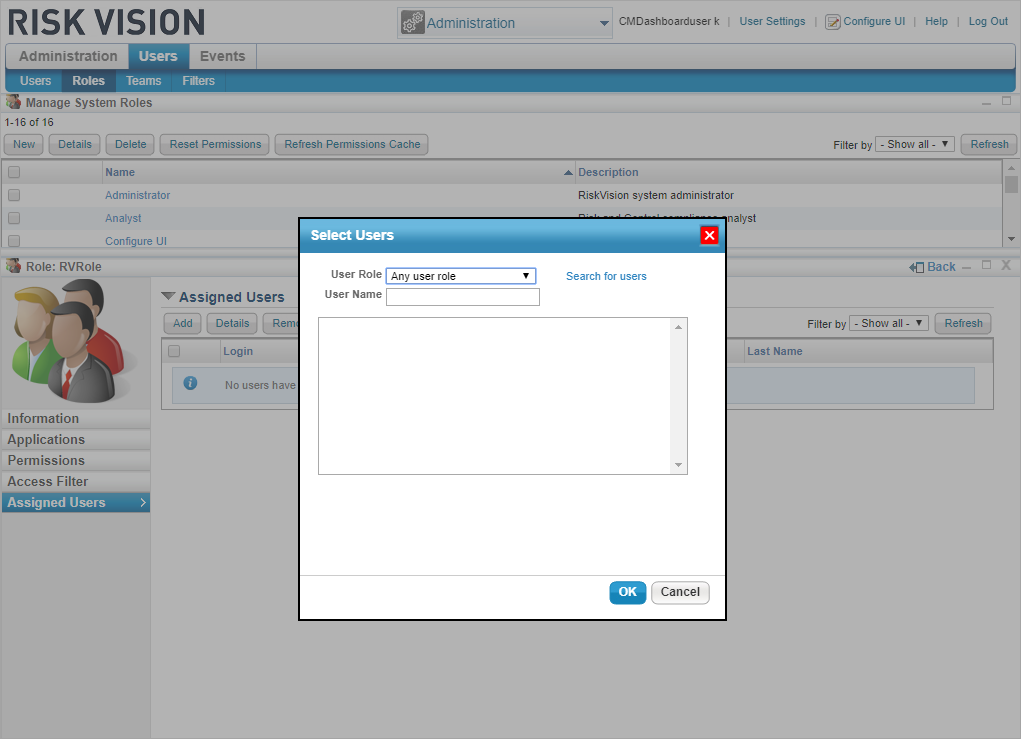The height and width of the screenshot is (739, 1021).
Task: Click the roles Details button
Action: coord(75,145)
